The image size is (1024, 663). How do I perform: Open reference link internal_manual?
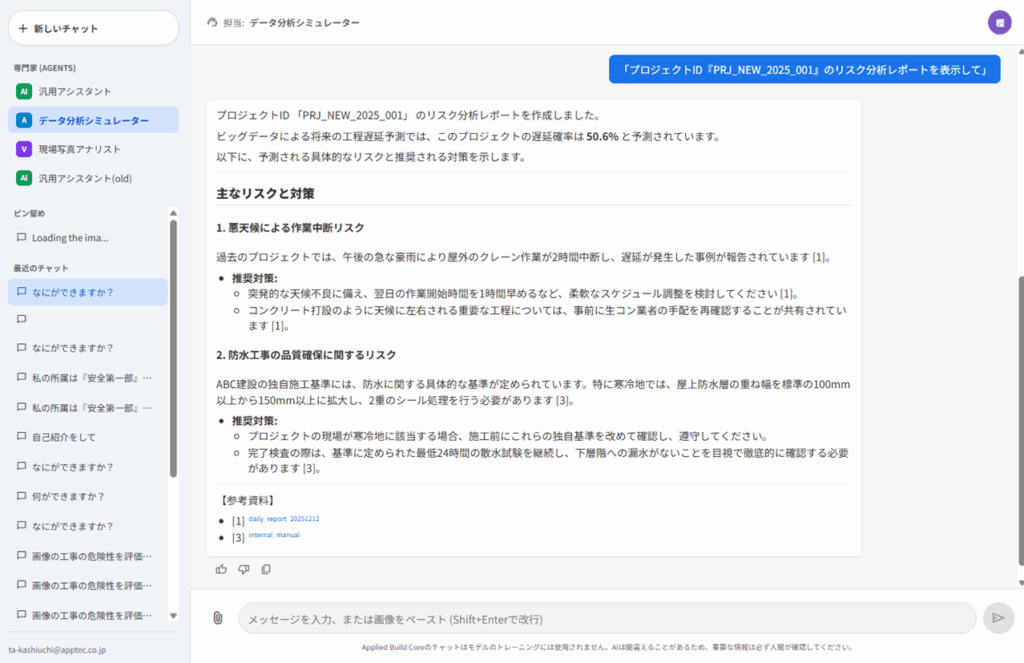coord(274,535)
